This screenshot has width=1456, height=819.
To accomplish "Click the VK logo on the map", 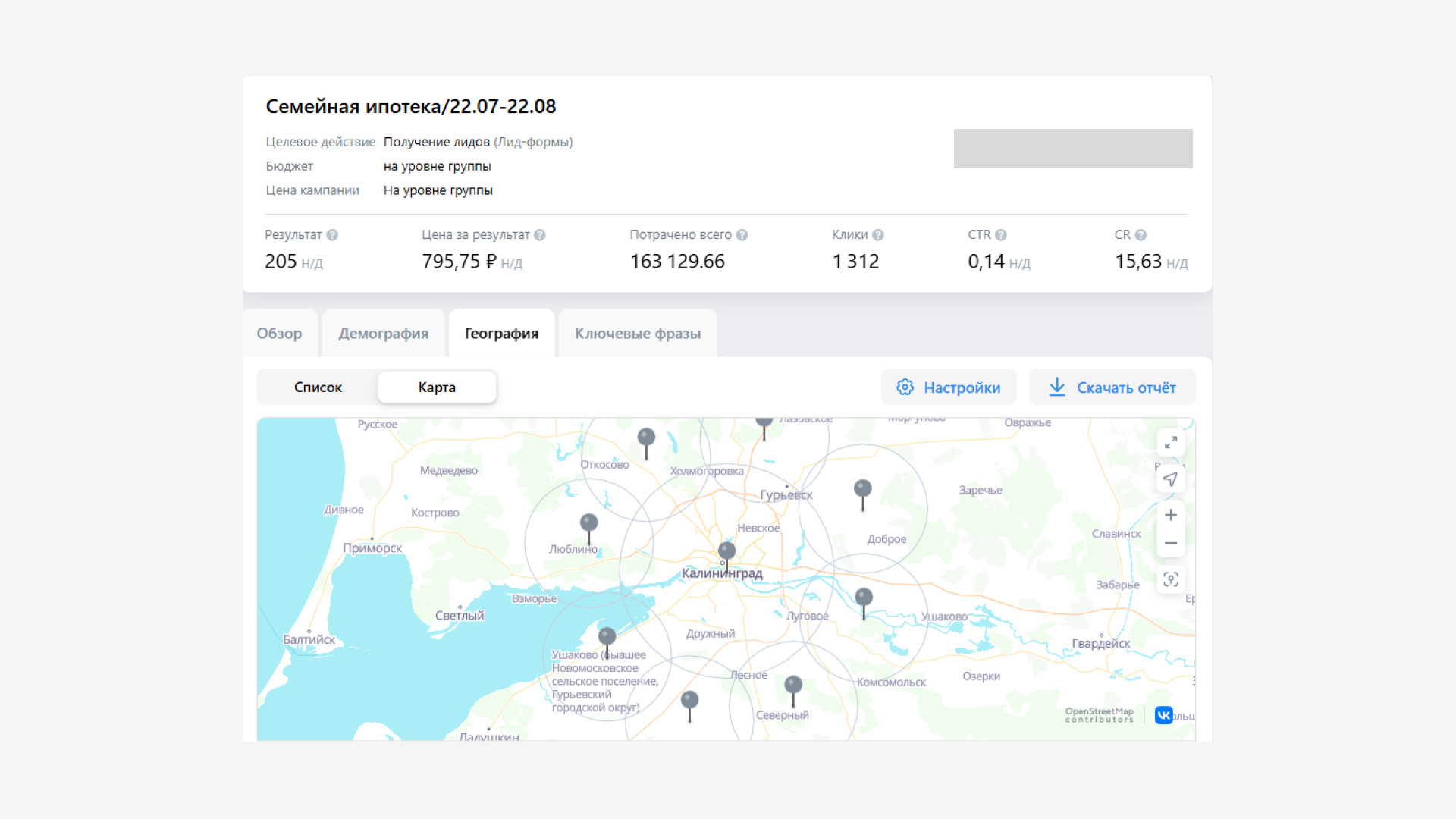I will (x=1163, y=715).
